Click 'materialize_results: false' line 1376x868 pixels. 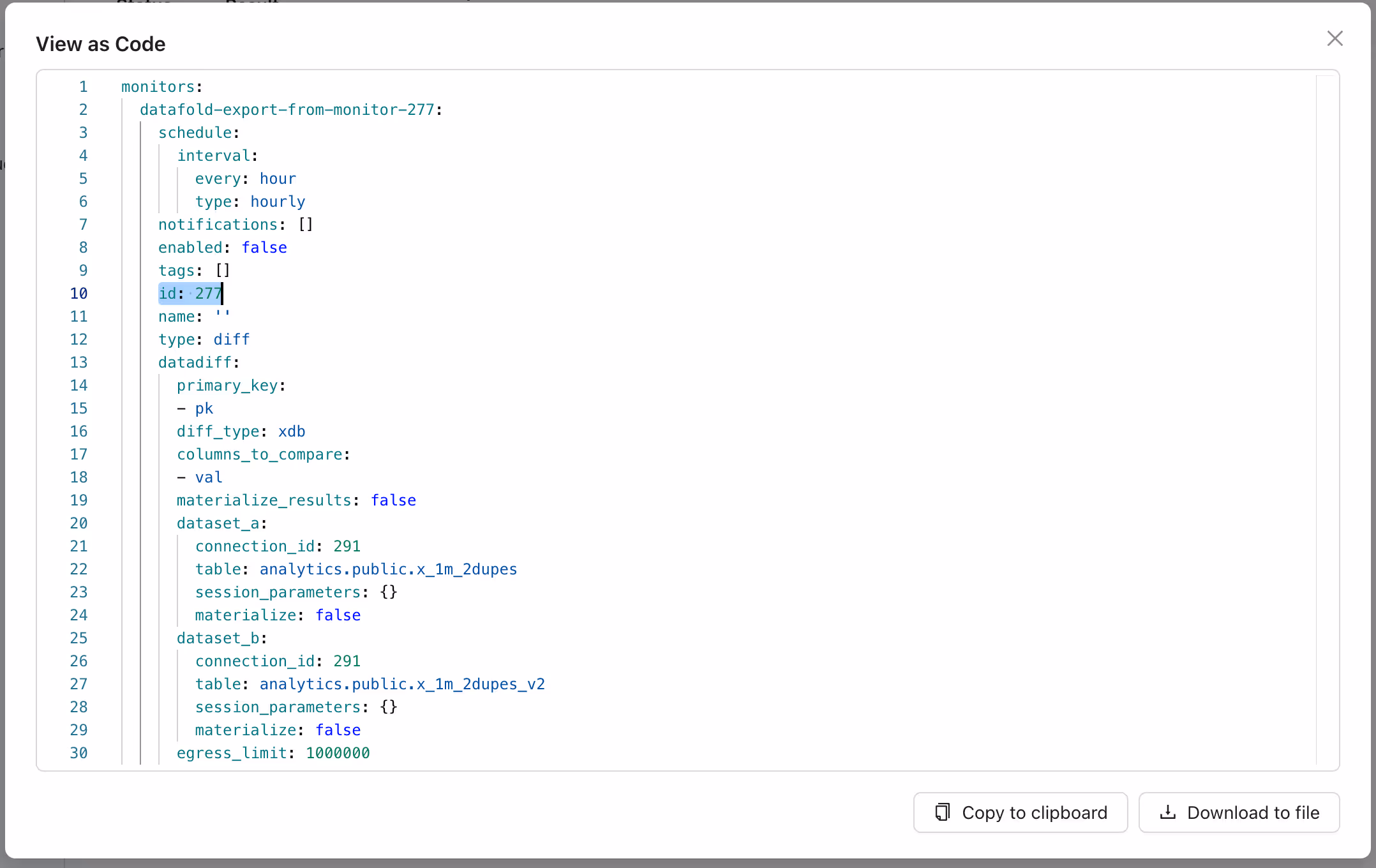[297, 500]
